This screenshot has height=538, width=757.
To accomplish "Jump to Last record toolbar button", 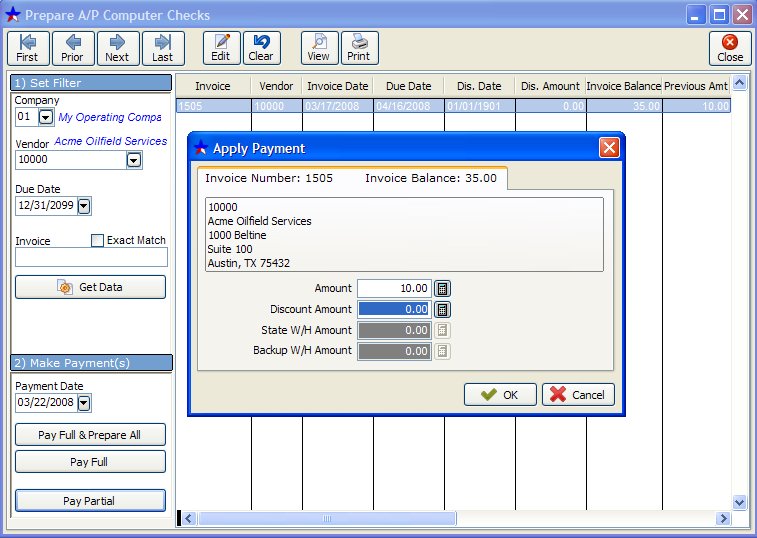I will tap(163, 48).
